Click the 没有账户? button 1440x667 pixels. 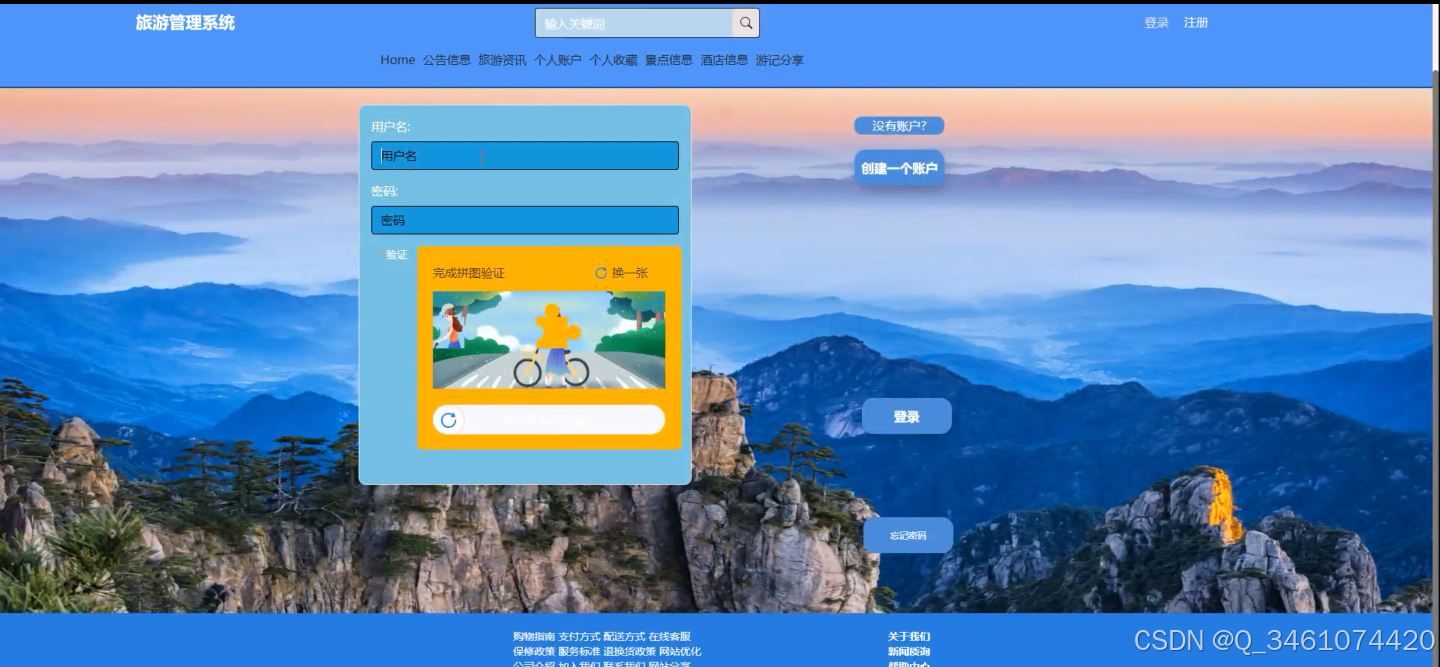click(899, 126)
